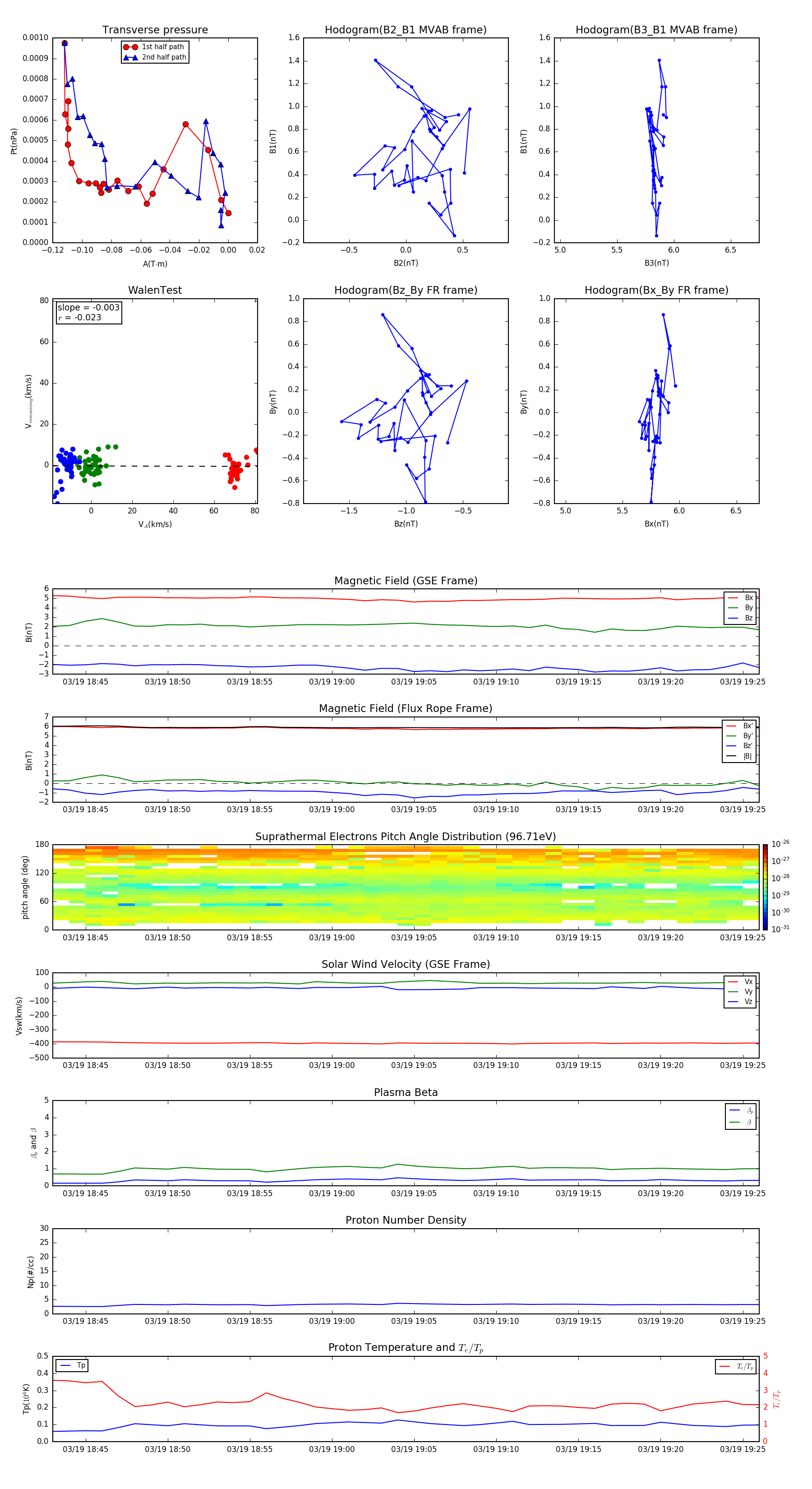Click the "Transverse pressure" plot title
The height and width of the screenshot is (1489, 812).
click(x=155, y=30)
